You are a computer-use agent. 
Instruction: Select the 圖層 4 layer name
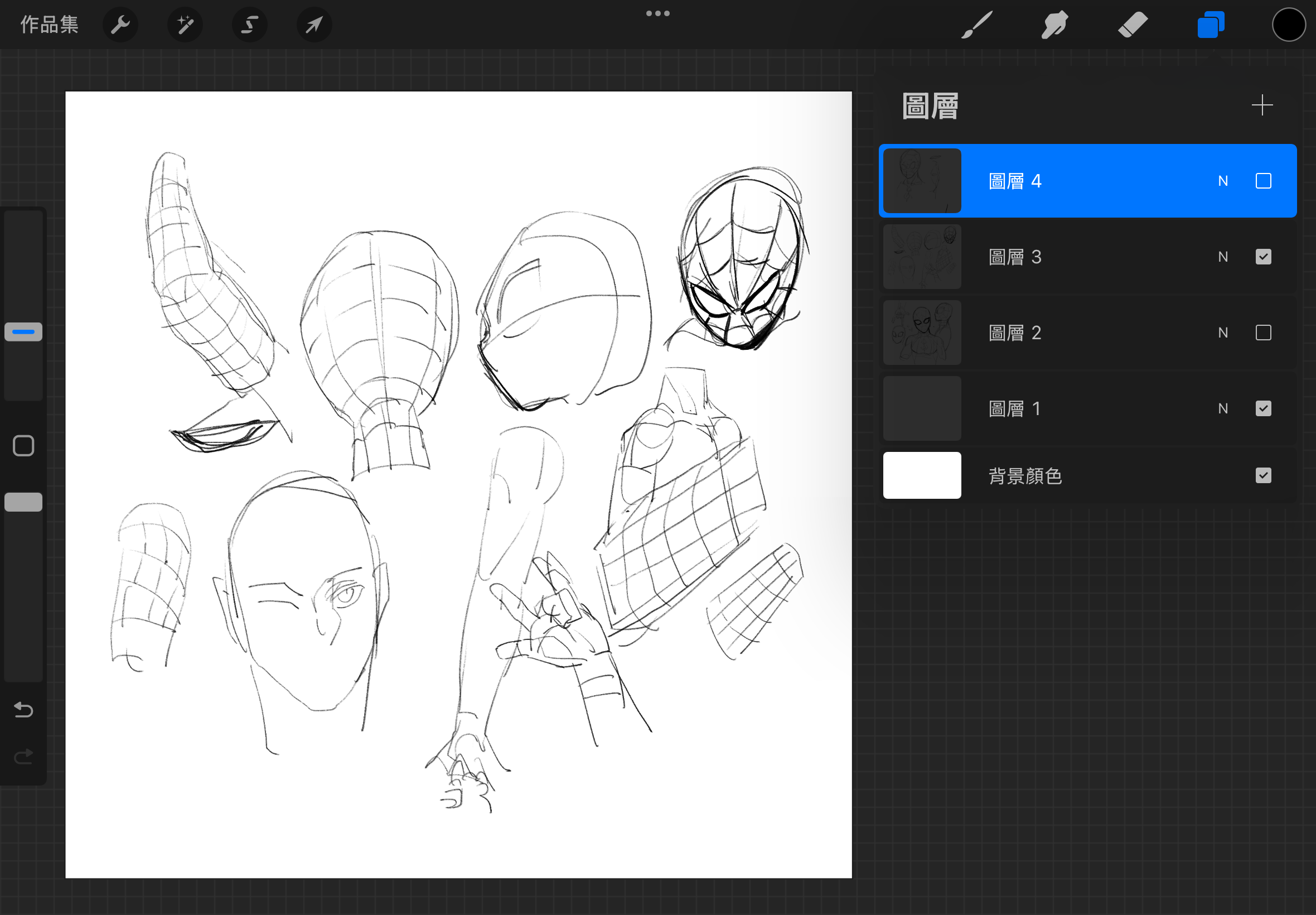pos(1015,181)
